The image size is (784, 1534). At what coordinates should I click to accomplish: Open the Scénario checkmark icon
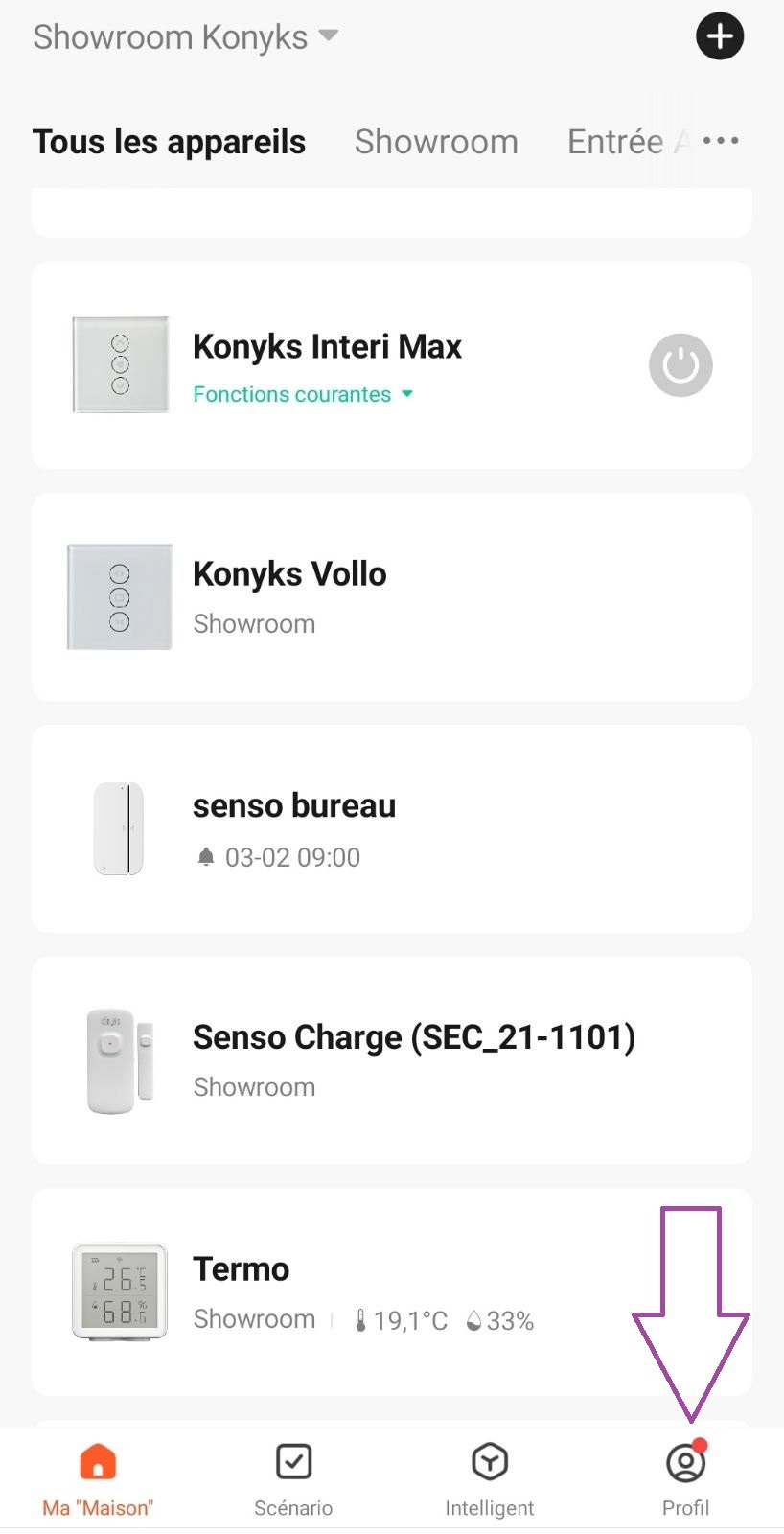point(293,1462)
